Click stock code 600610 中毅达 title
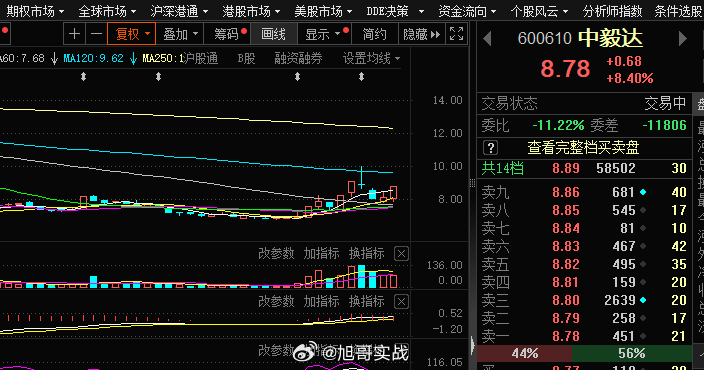The image size is (704, 370). [x=580, y=38]
